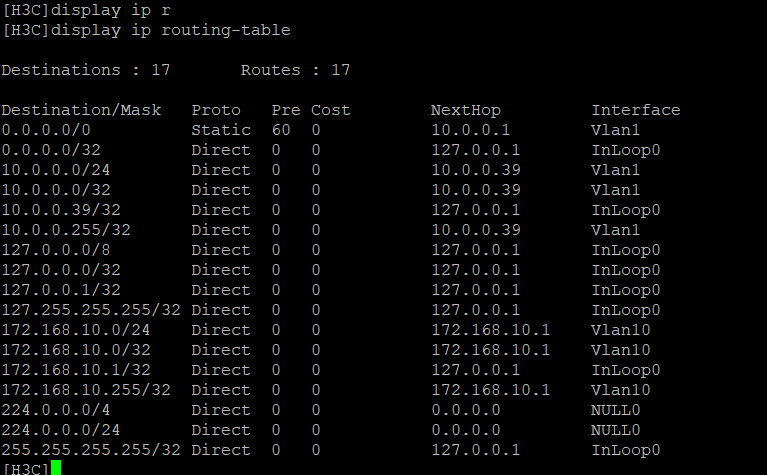Click the 'NextHop' column header
Image resolution: width=767 pixels, height=475 pixels.
click(465, 110)
